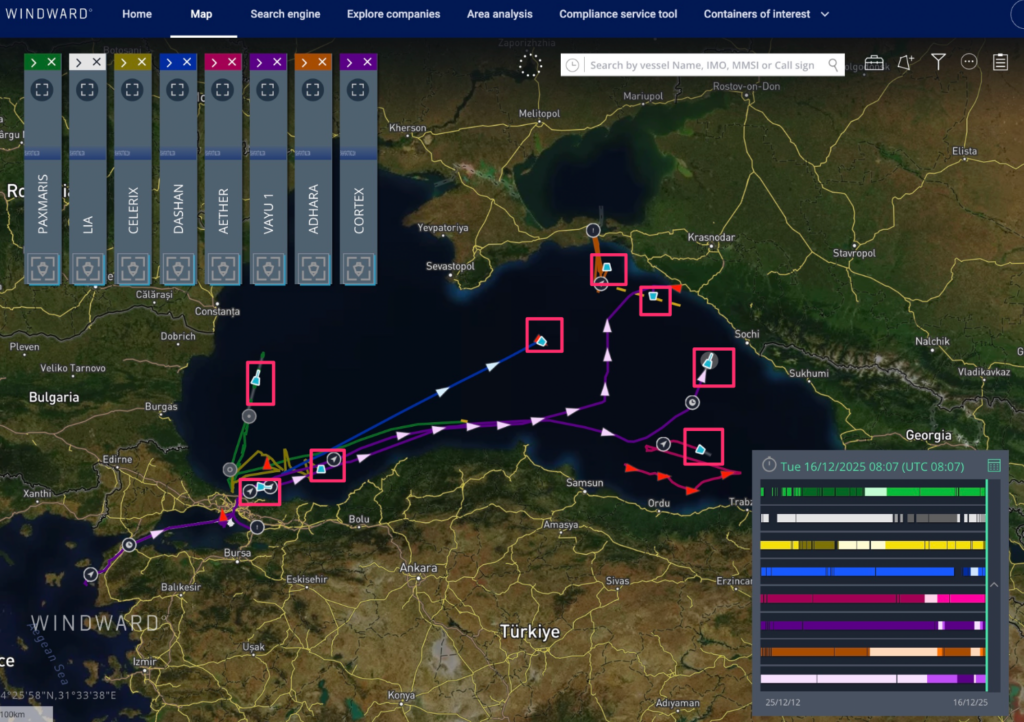Open the Area analysis tab
Image resolution: width=1024 pixels, height=722 pixels.
coord(499,14)
